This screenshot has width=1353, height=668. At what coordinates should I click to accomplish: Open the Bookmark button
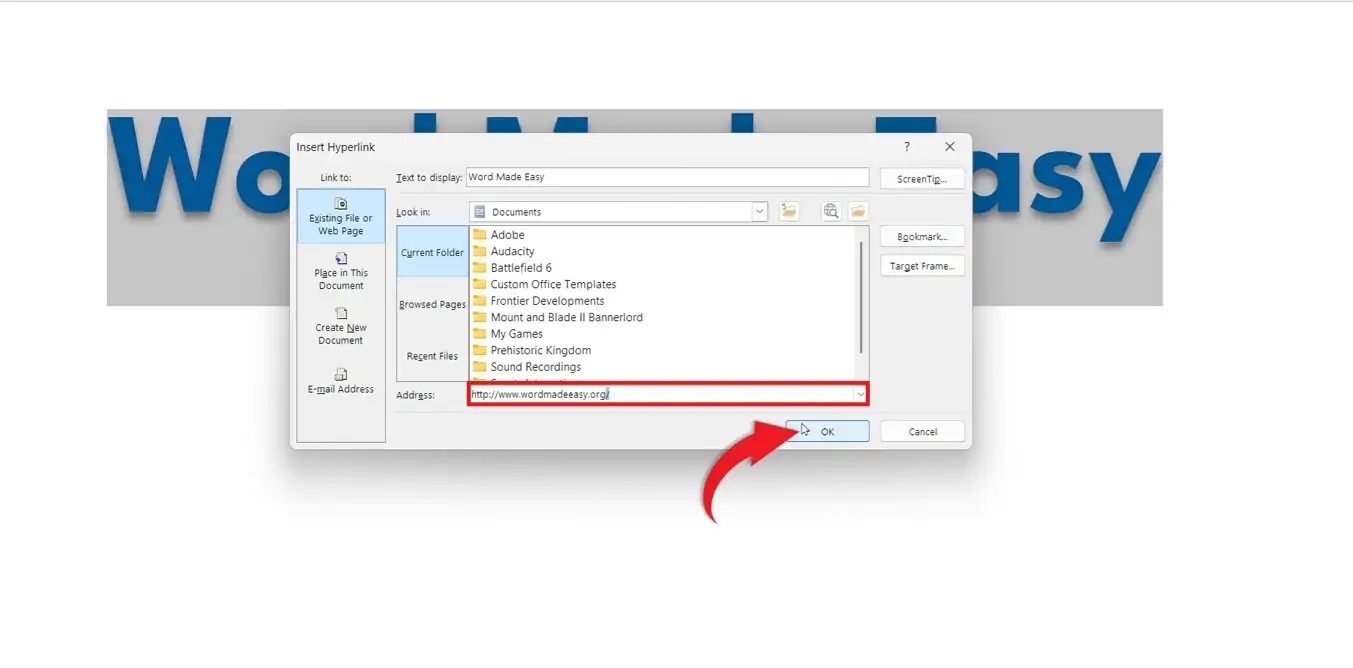pyautogui.click(x=922, y=237)
